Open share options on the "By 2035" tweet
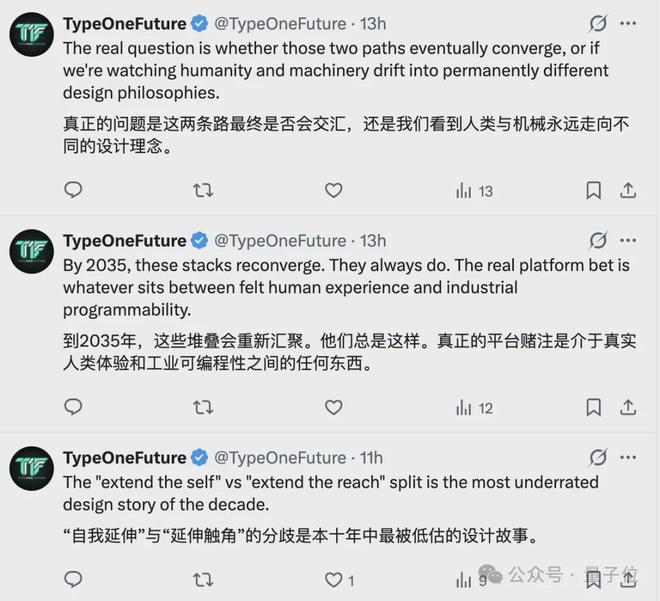The height and width of the screenshot is (601, 660). 628,408
